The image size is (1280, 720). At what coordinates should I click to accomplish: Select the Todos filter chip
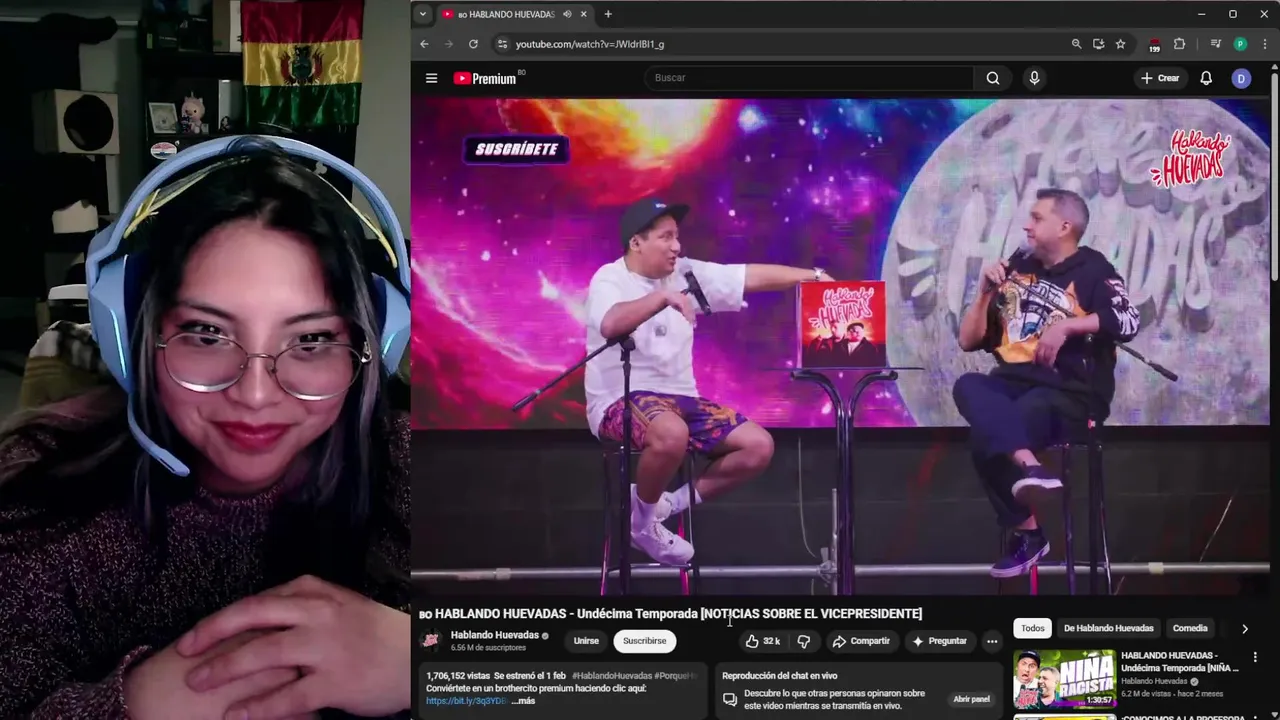[1033, 628]
